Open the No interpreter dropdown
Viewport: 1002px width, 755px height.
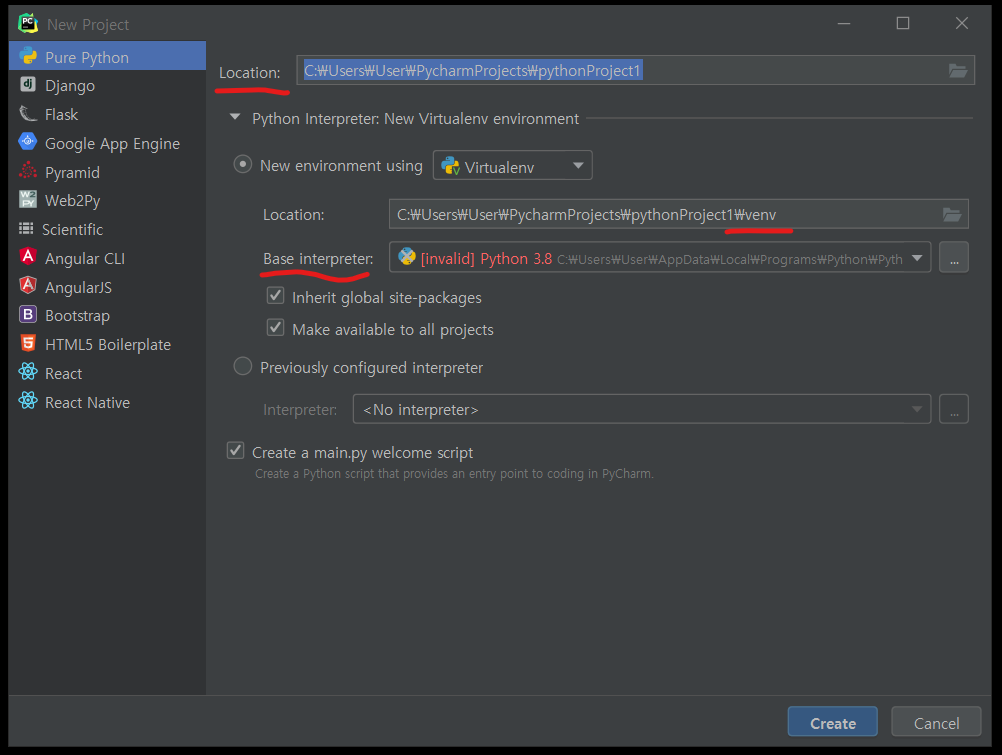pos(642,409)
